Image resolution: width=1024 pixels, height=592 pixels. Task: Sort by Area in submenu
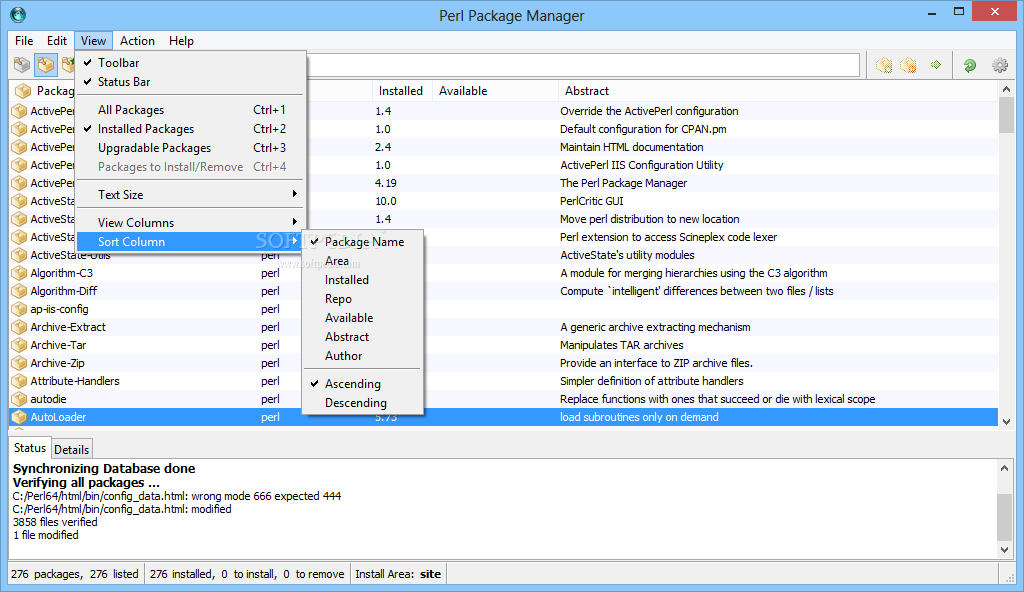(362, 261)
